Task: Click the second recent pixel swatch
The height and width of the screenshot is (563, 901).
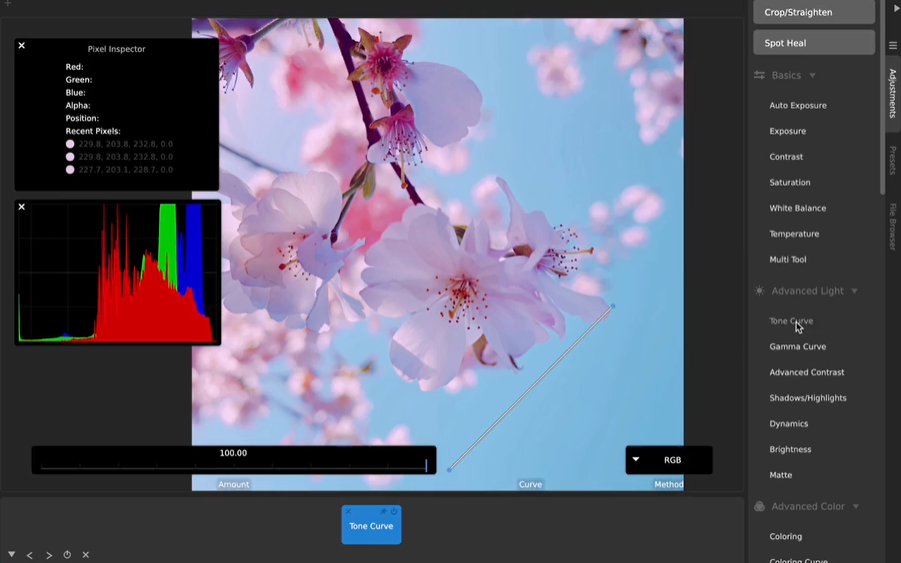Action: (70, 157)
